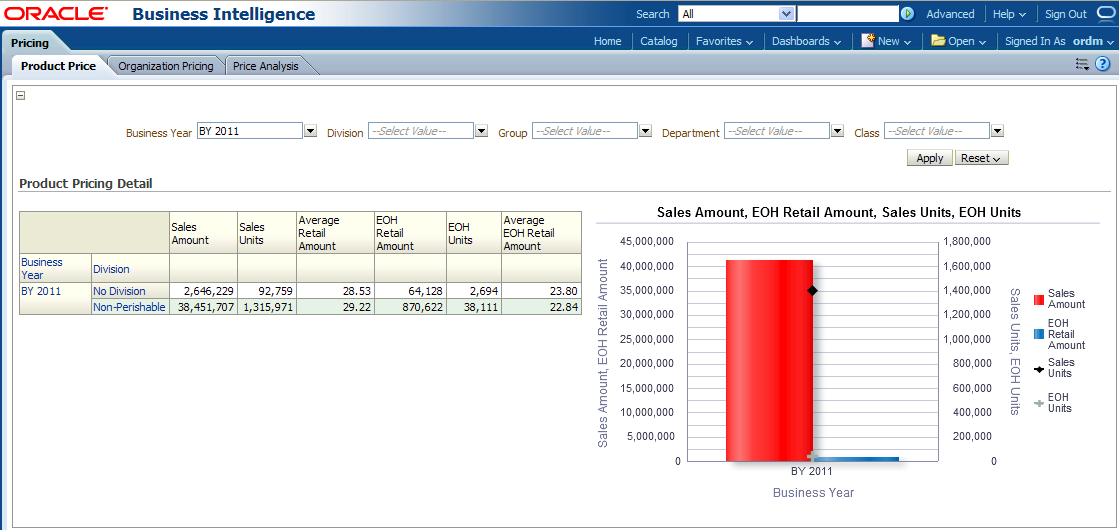1119x530 pixels.
Task: Click the EOH Units legend marker
Action: click(1039, 403)
